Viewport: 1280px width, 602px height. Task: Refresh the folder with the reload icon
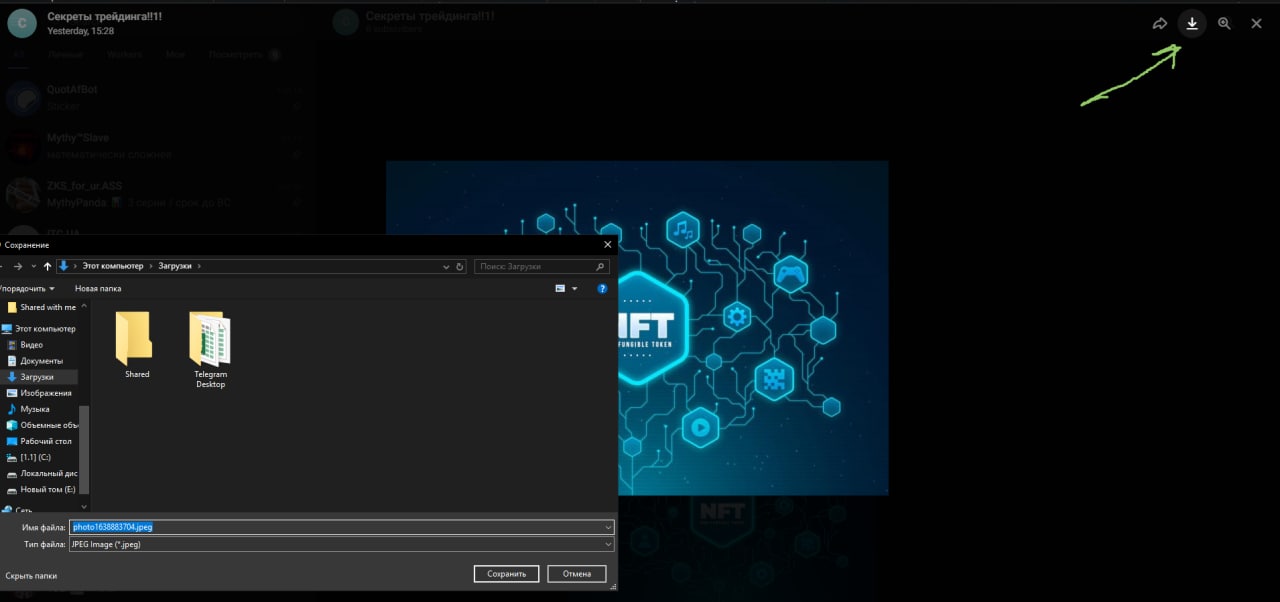click(x=460, y=267)
